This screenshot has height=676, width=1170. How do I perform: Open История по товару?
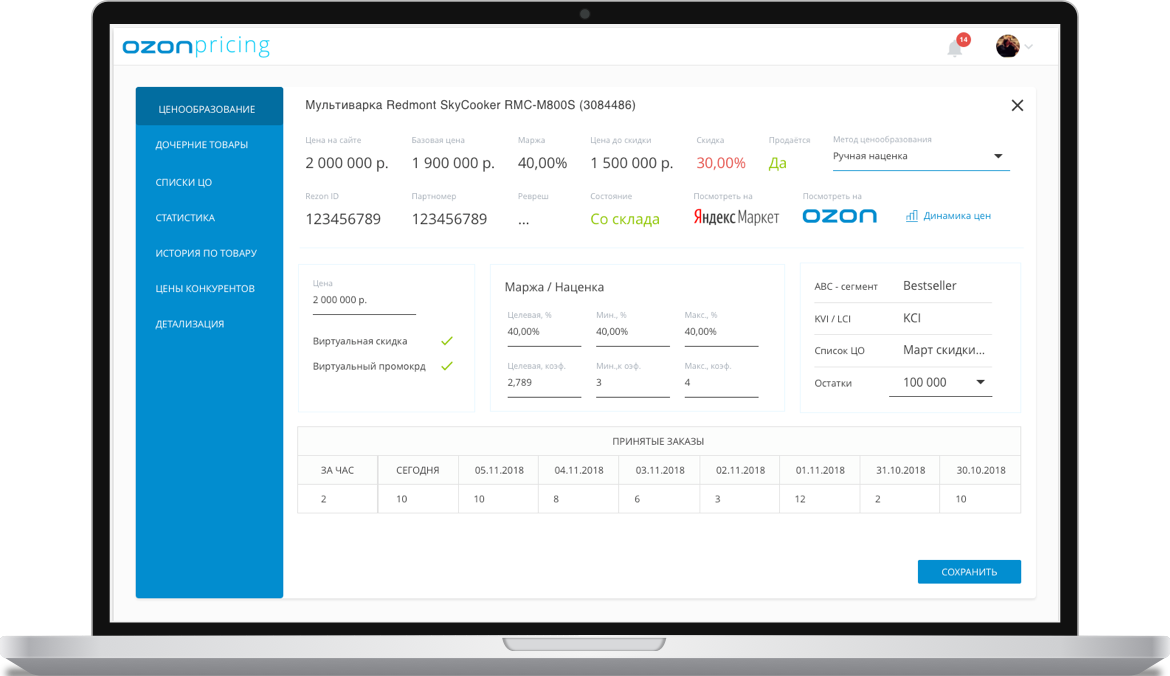pos(206,253)
